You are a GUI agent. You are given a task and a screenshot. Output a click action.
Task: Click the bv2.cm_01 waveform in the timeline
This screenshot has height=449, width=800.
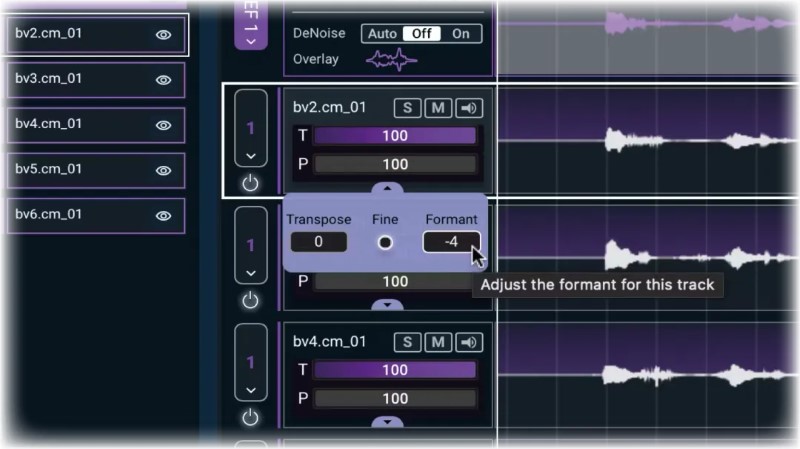648,140
